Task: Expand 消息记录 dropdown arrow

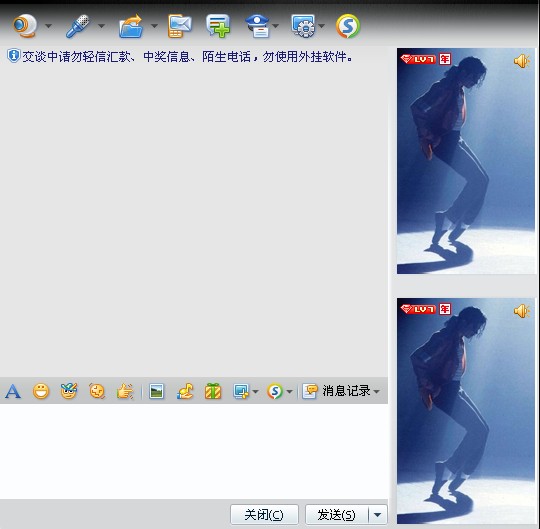Action: pos(376,392)
